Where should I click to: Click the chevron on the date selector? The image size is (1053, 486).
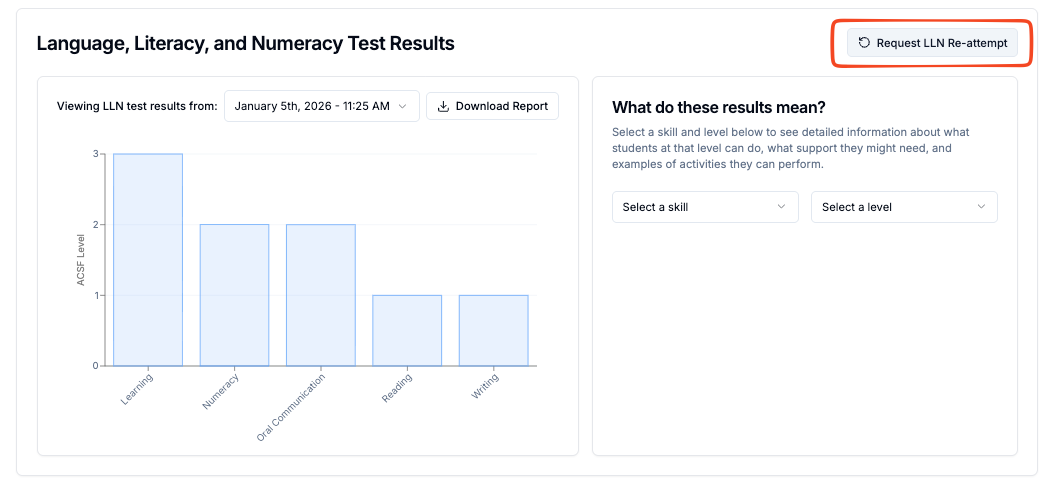tap(402, 106)
